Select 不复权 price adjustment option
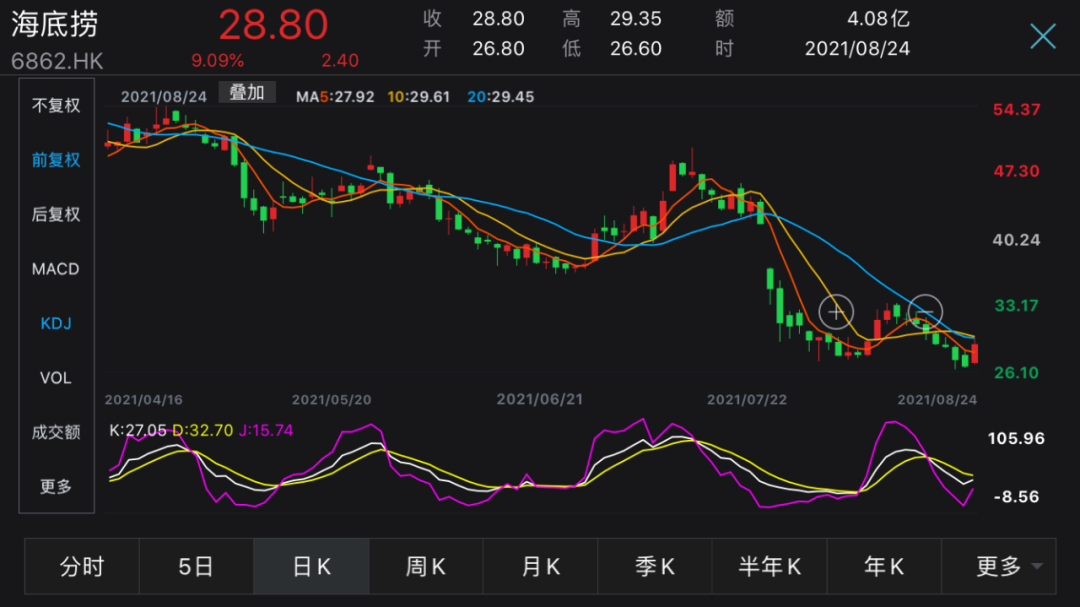 click(x=56, y=105)
